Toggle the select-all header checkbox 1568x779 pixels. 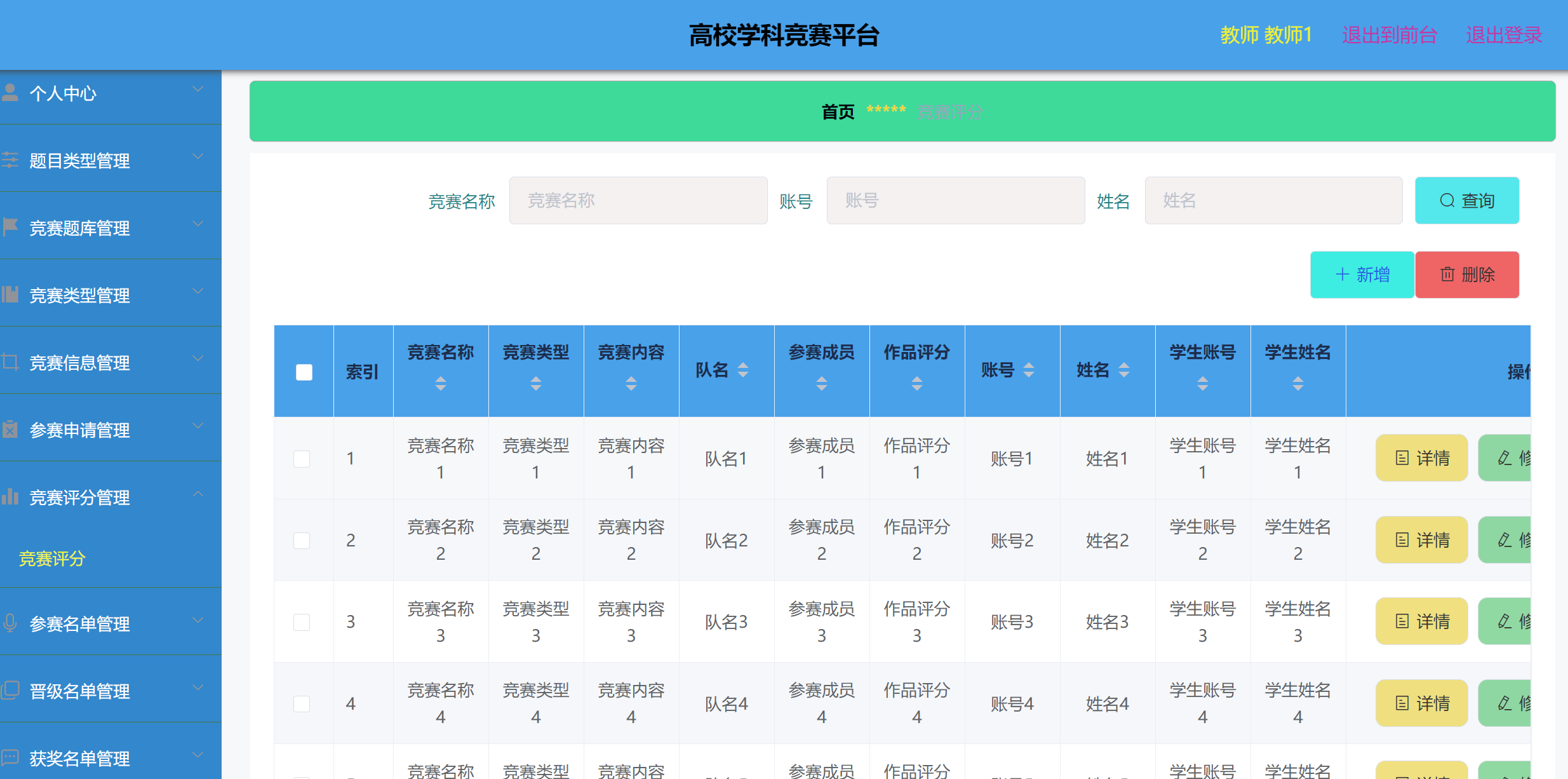tap(304, 372)
